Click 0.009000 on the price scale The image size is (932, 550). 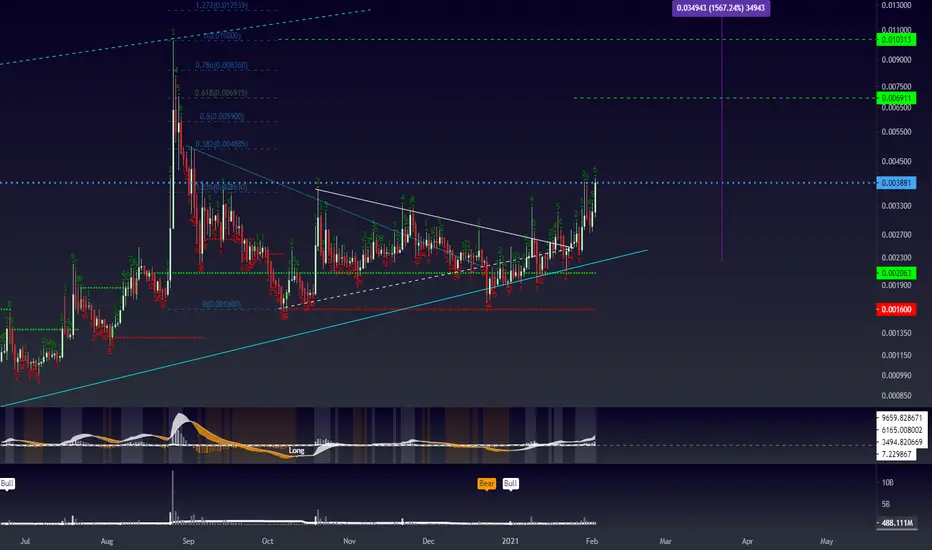point(896,59)
